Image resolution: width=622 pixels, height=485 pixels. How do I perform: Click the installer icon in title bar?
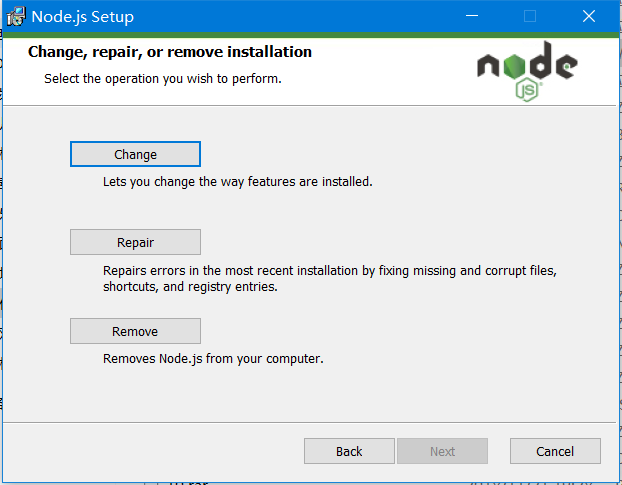pyautogui.click(x=16, y=17)
